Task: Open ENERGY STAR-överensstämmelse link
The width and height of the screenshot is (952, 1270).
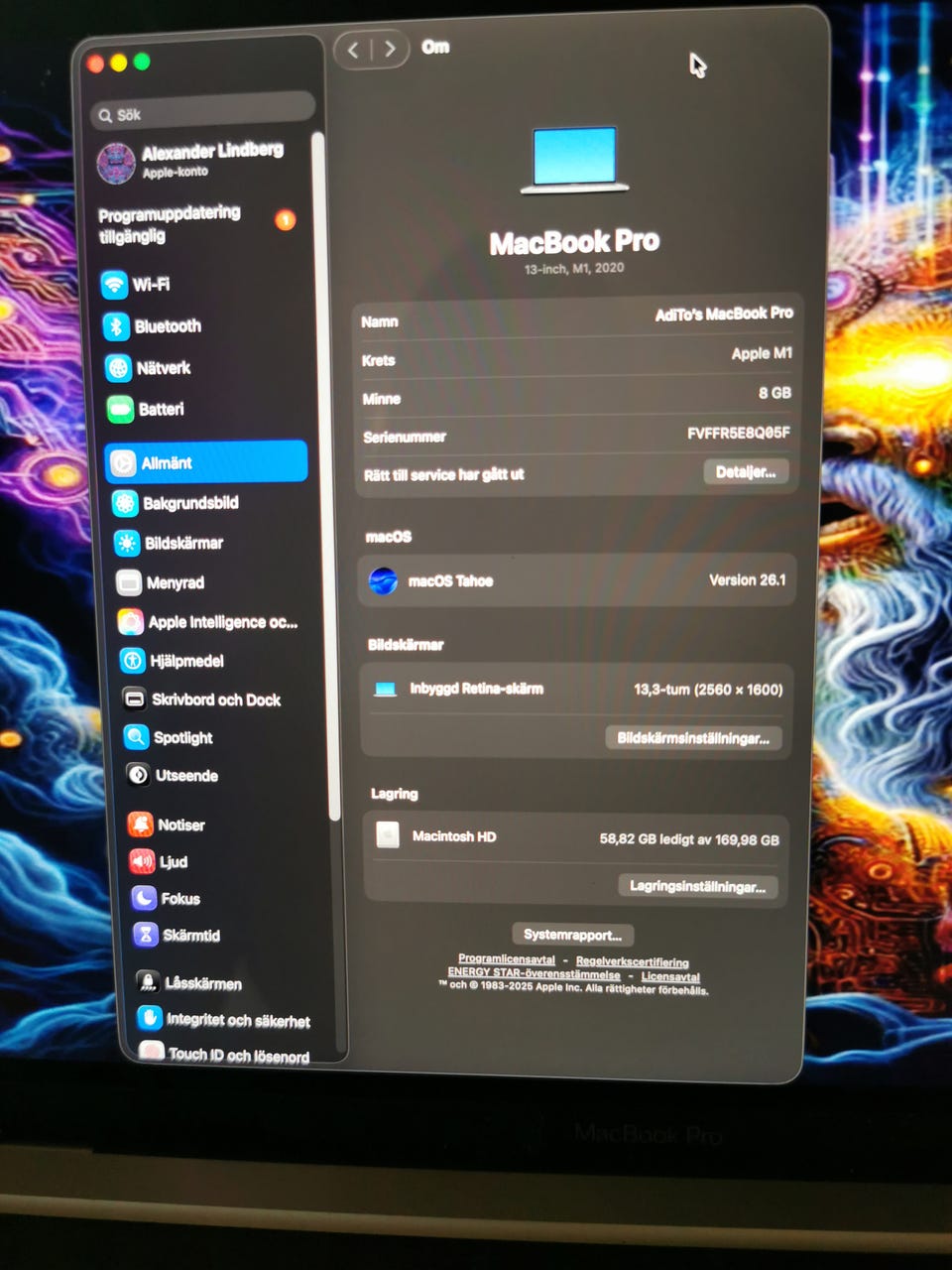Action: (535, 973)
